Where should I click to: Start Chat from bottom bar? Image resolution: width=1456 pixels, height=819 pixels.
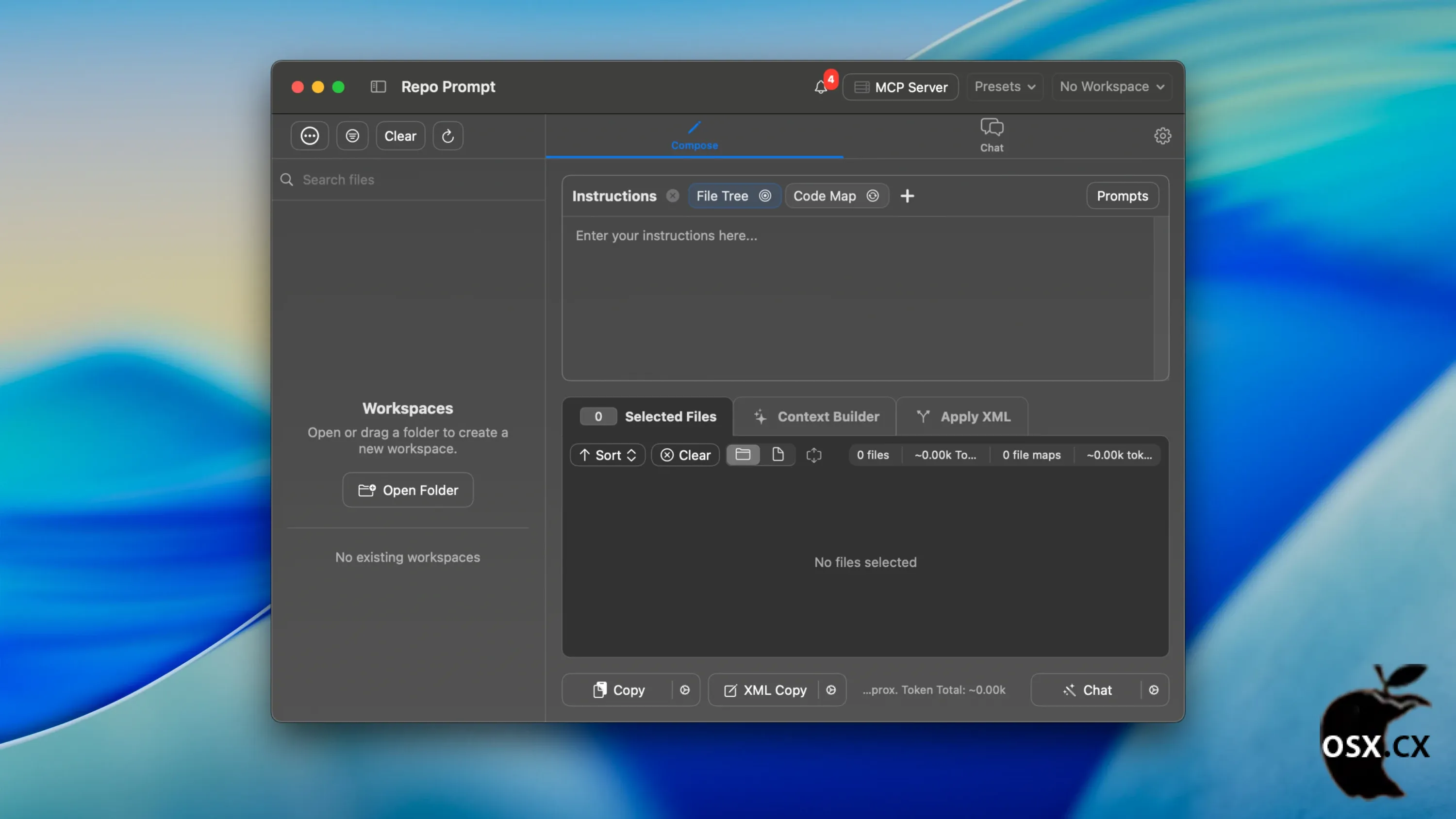coord(1087,690)
